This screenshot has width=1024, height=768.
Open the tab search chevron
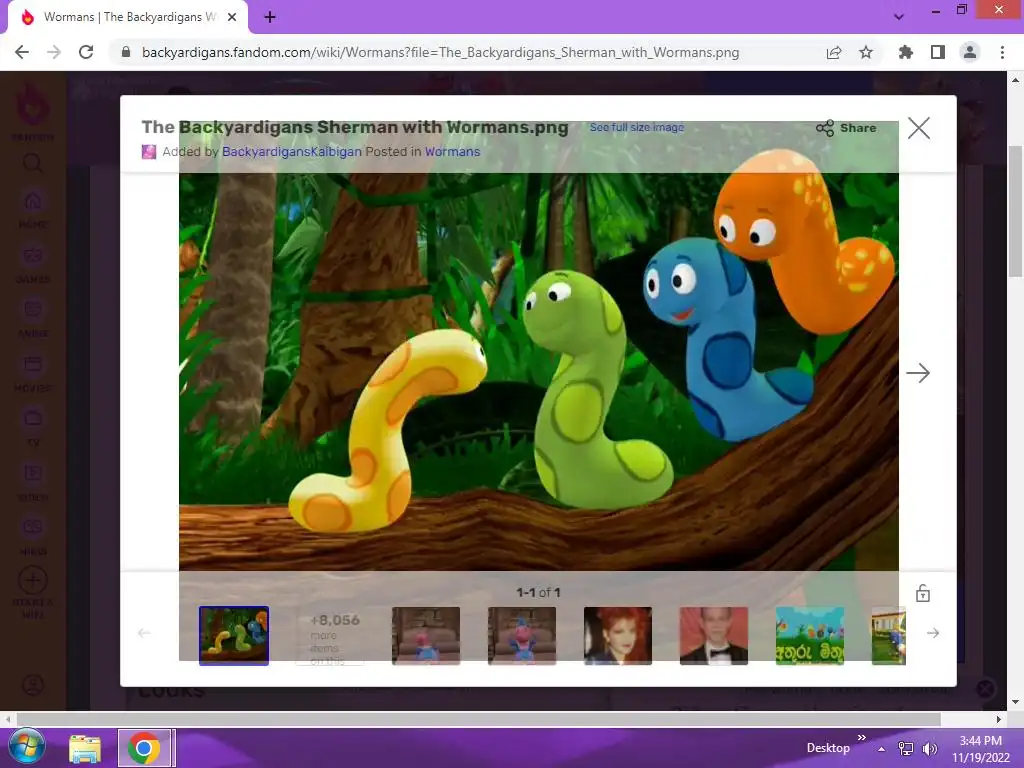coord(899,17)
